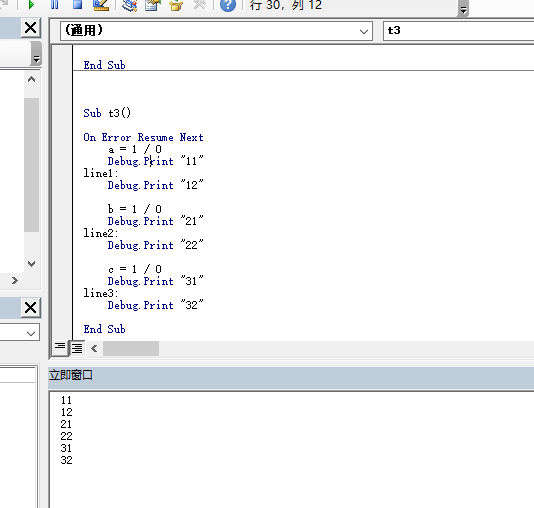The height and width of the screenshot is (508, 534).
Task: Switch to Procedure View button
Action: 60,348
